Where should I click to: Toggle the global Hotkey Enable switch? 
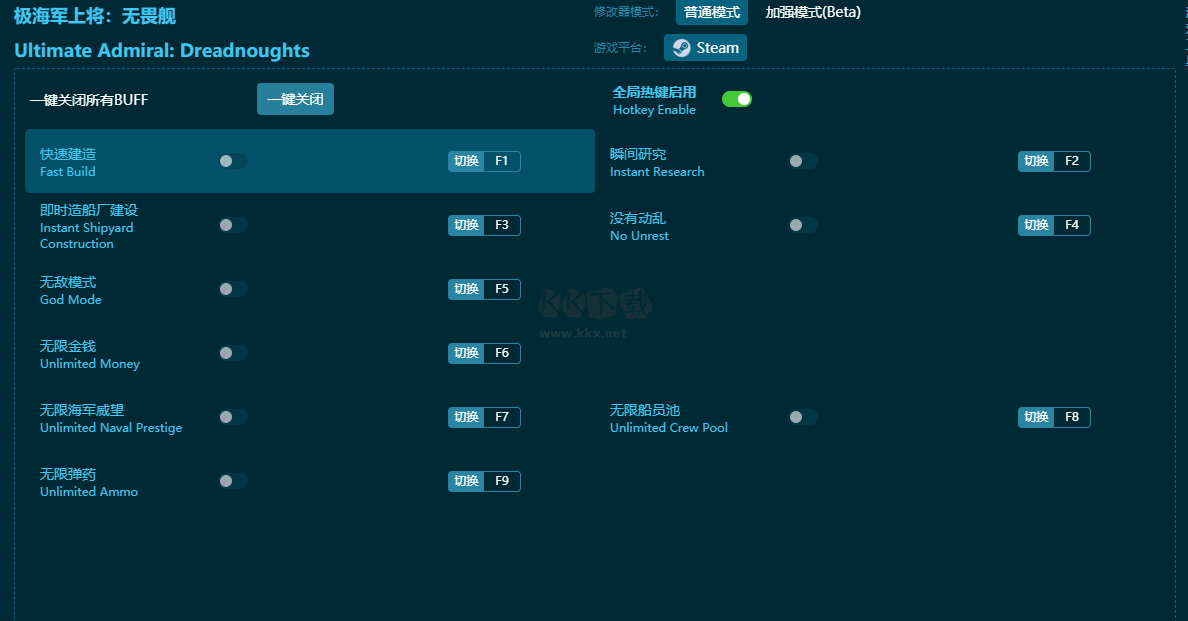(x=736, y=99)
